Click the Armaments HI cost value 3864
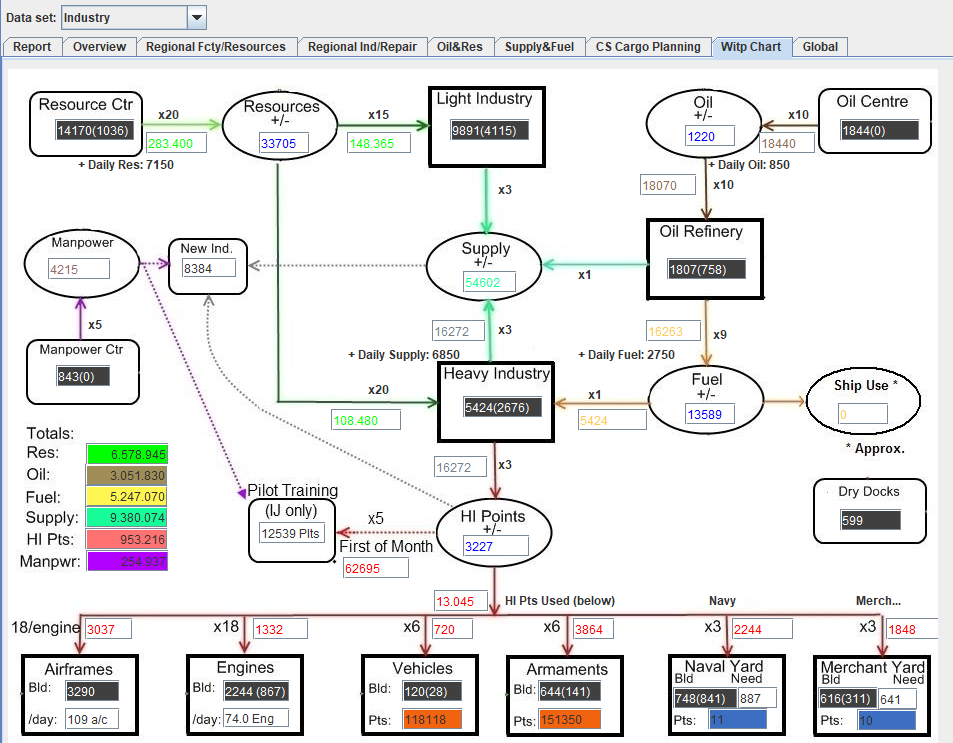953x743 pixels. coord(593,629)
